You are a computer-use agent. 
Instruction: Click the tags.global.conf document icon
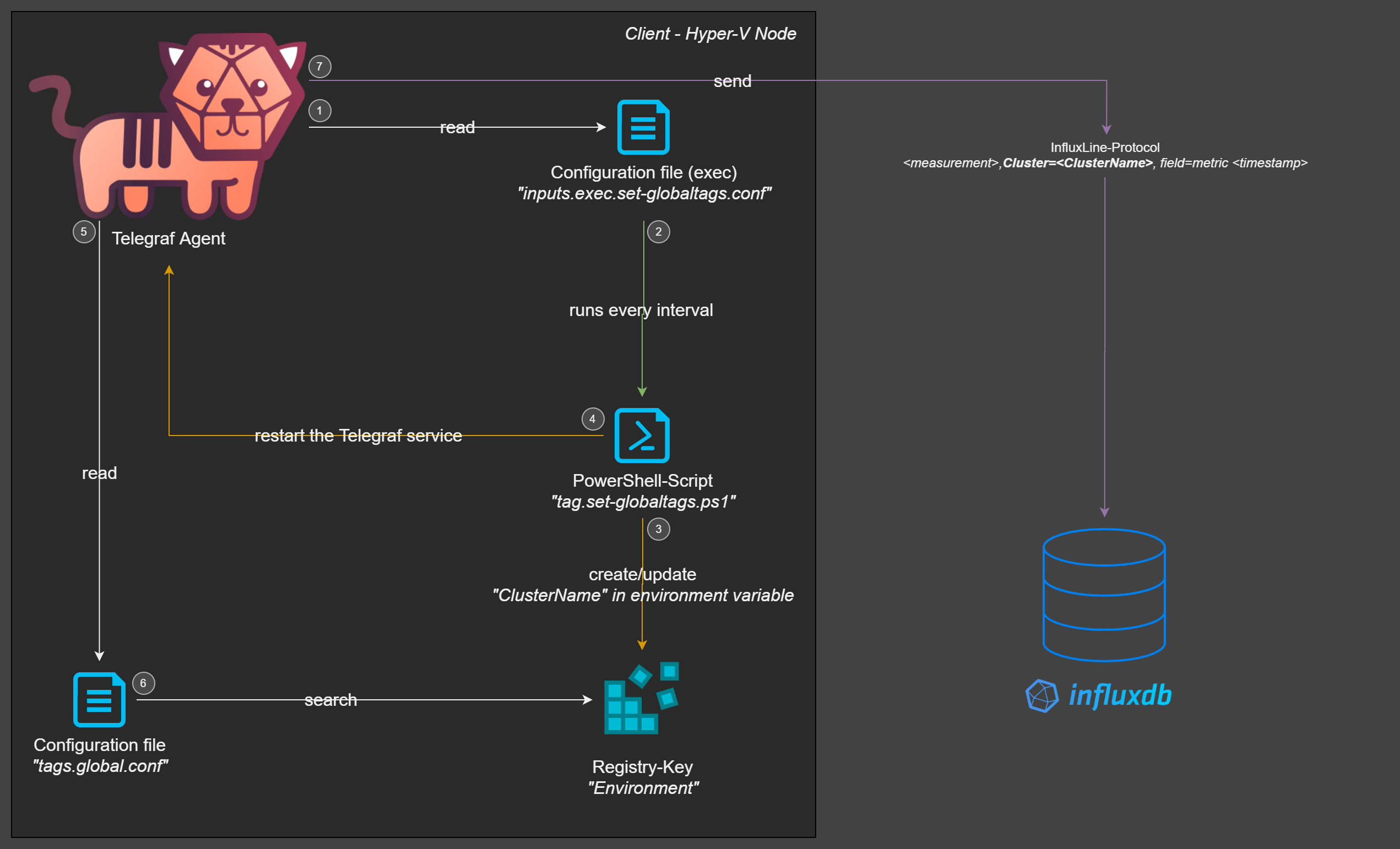(99, 700)
